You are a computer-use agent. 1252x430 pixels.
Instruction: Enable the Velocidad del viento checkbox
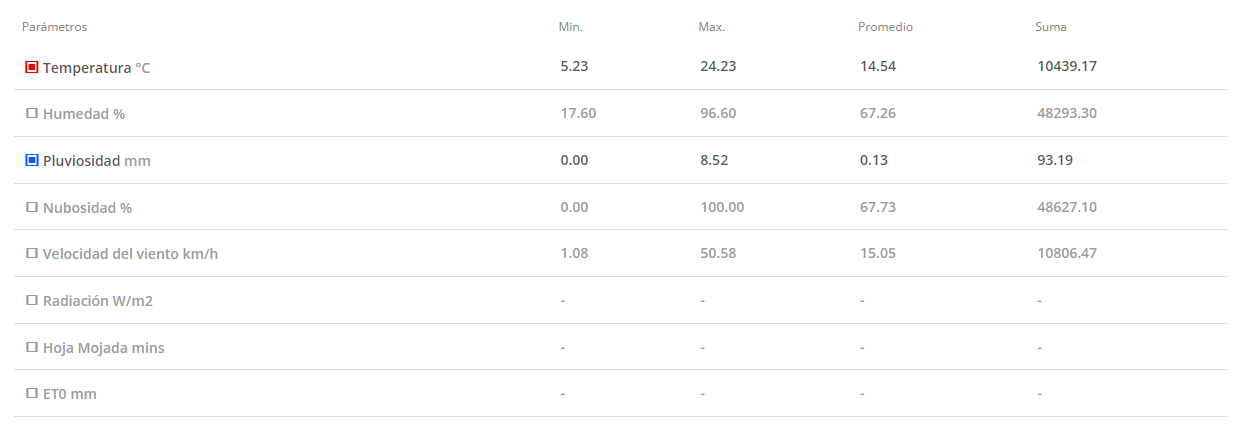pos(32,253)
